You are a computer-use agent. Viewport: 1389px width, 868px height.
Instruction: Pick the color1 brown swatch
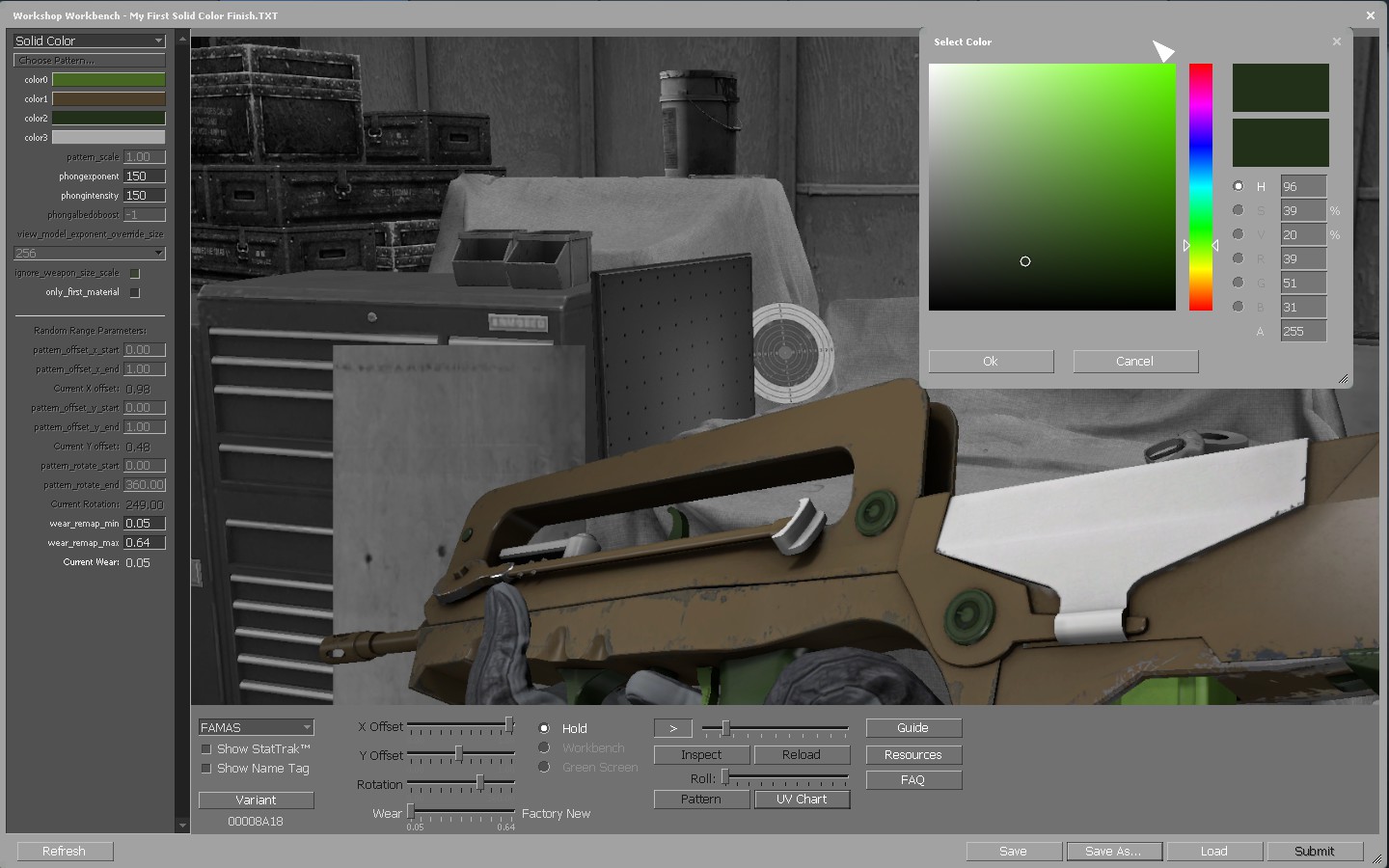(x=108, y=98)
